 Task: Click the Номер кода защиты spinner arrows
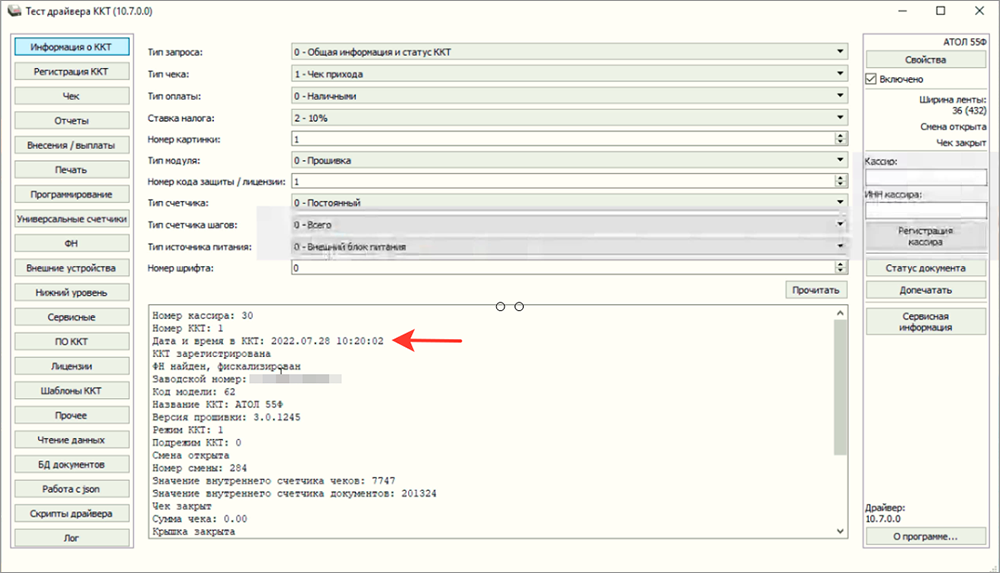point(841,182)
